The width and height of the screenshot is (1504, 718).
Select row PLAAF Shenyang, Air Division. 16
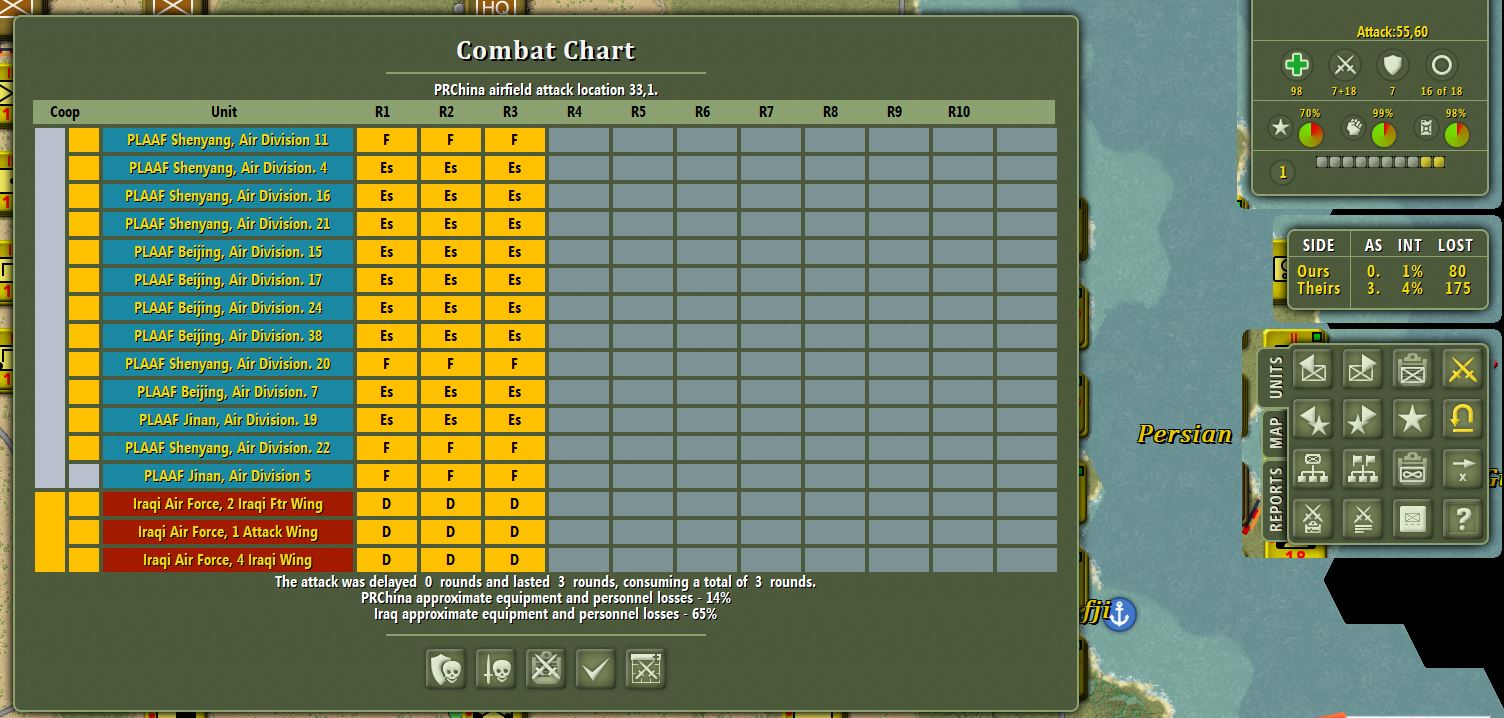coord(228,196)
